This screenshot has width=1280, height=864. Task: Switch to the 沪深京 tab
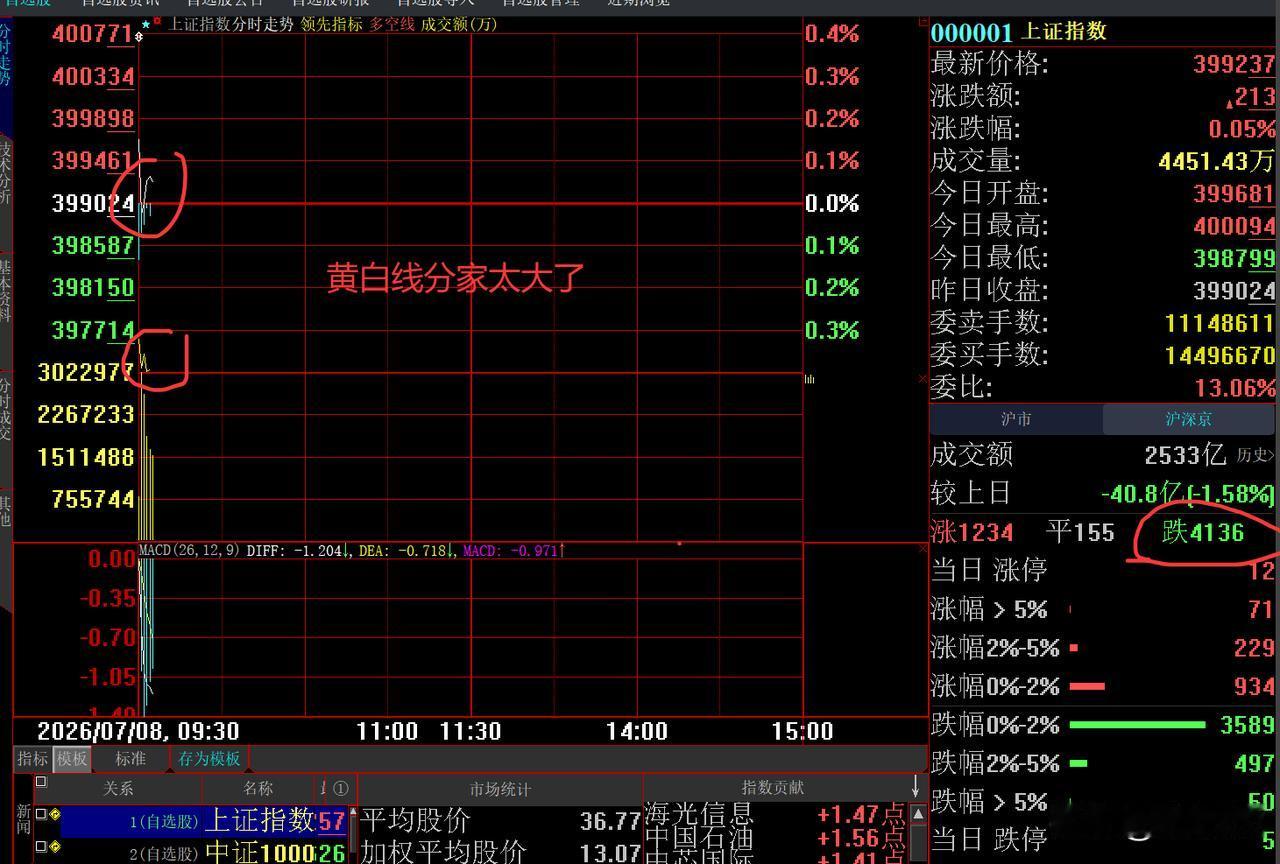1189,419
